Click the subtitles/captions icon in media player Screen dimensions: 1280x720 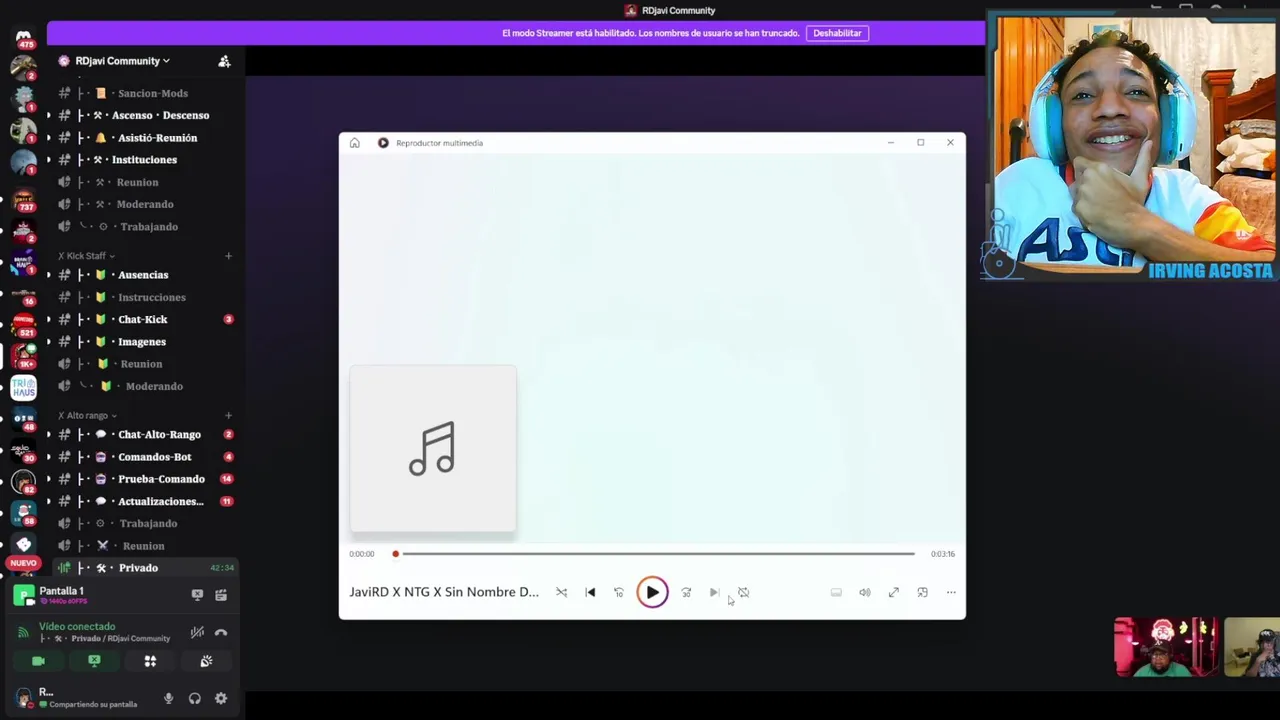pyautogui.click(x=836, y=592)
